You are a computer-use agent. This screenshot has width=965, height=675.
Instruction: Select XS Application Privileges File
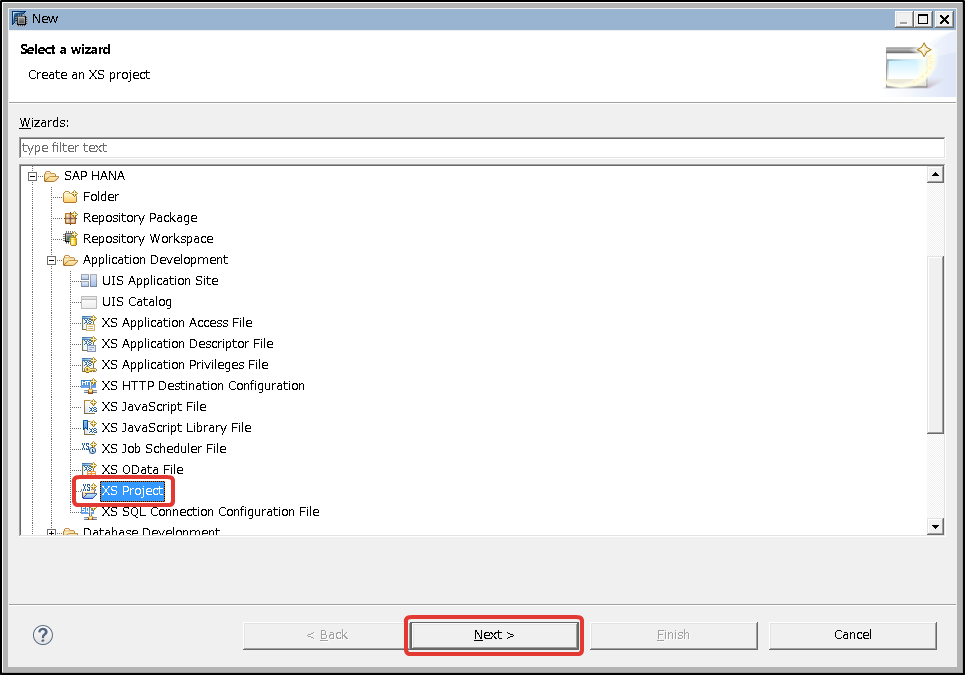[185, 365]
